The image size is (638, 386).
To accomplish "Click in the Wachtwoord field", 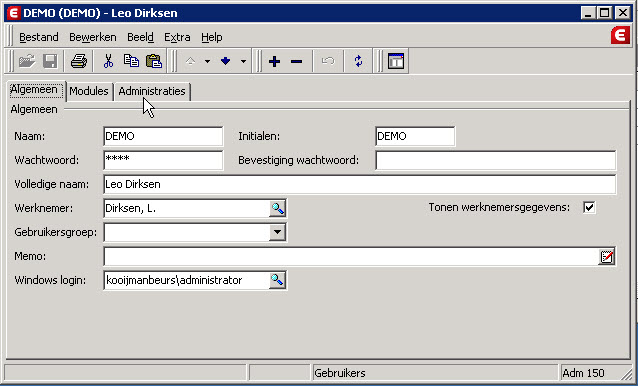I will pyautogui.click(x=163, y=160).
